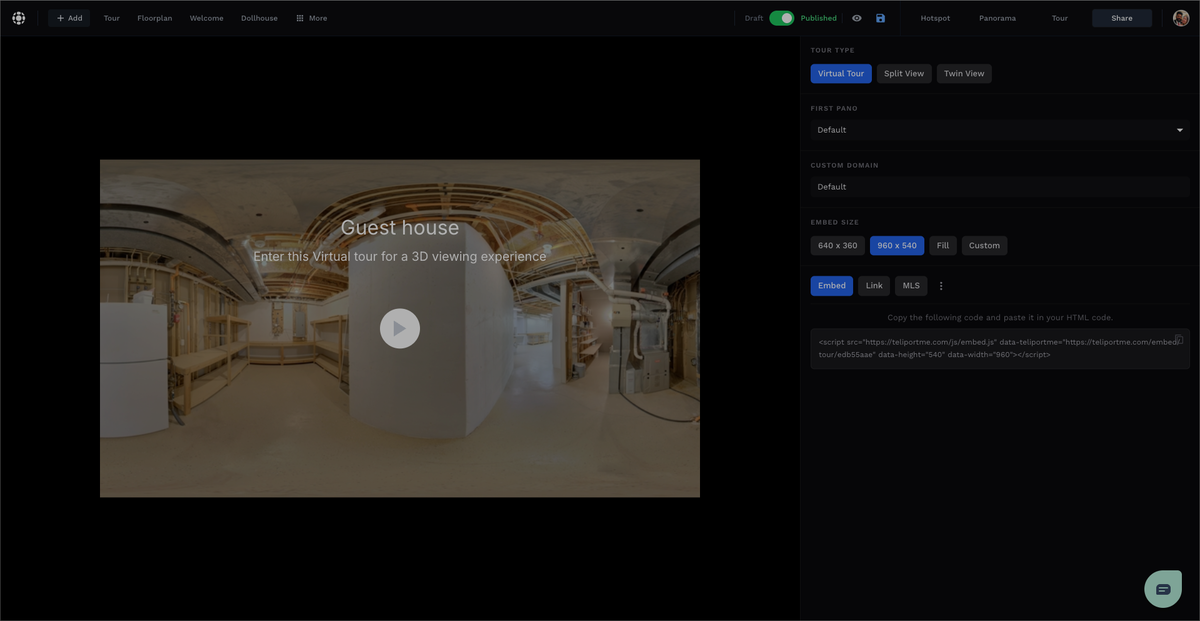The height and width of the screenshot is (621, 1200).
Task: Select Split View tour type
Action: coord(904,73)
